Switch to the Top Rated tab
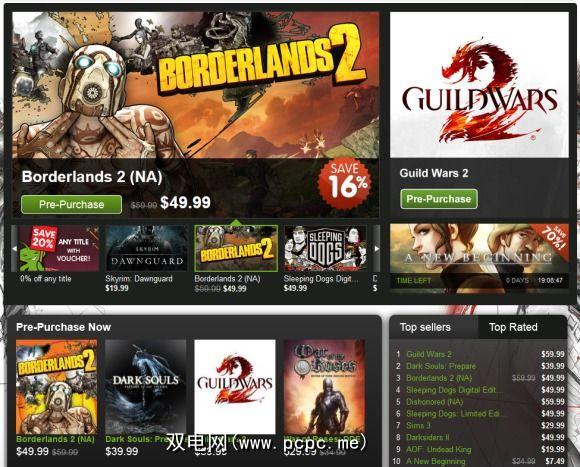The height and width of the screenshot is (467, 580). tap(513, 327)
